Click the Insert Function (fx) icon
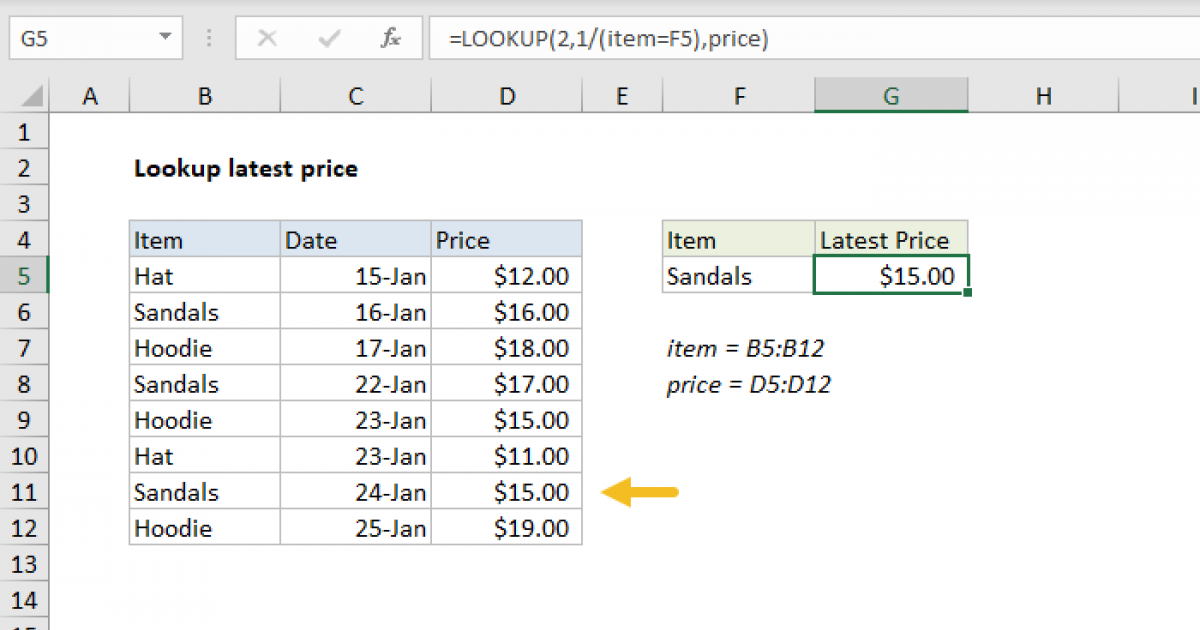This screenshot has width=1200, height=630. click(x=390, y=38)
